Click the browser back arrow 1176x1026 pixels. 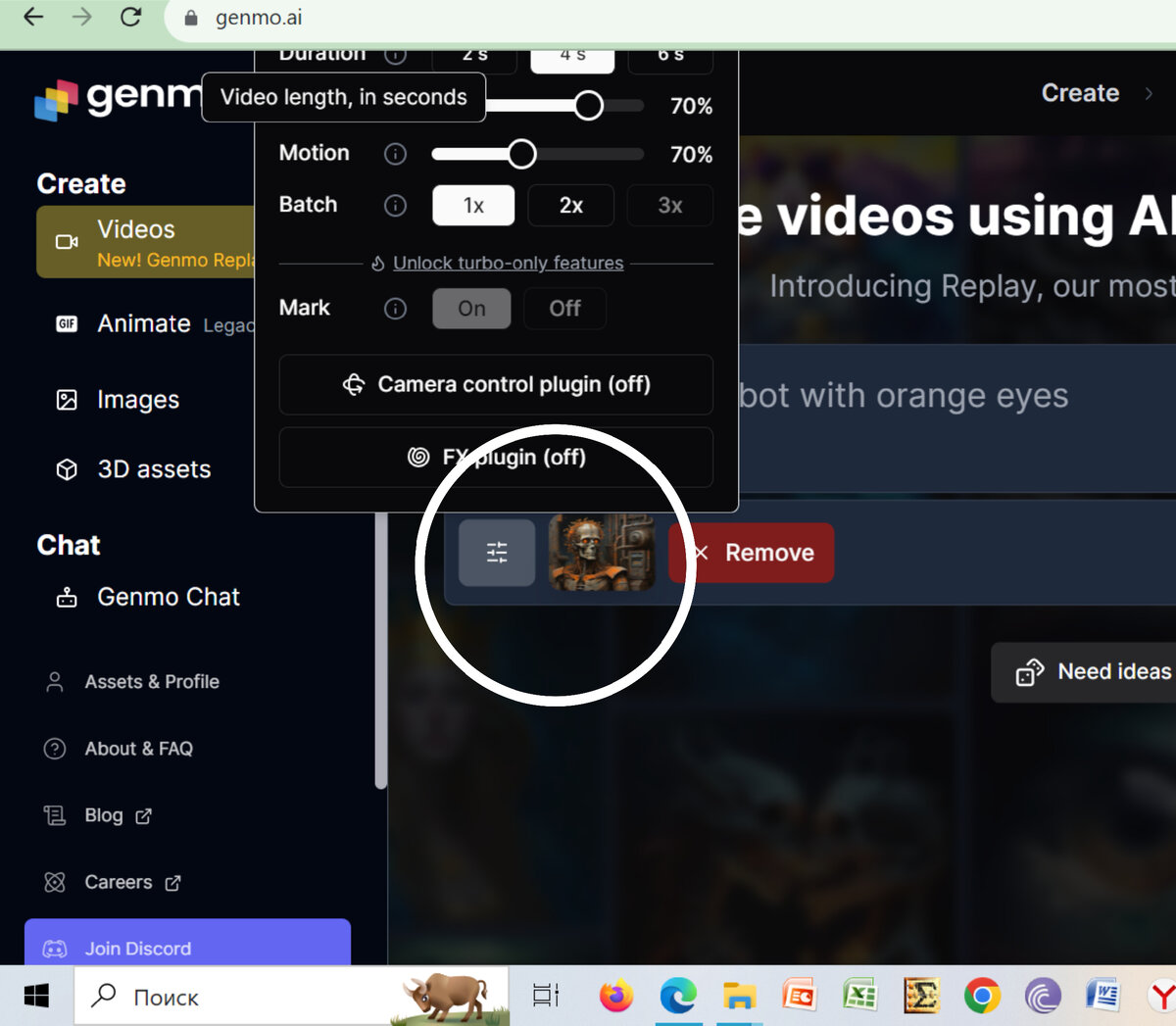[33, 18]
